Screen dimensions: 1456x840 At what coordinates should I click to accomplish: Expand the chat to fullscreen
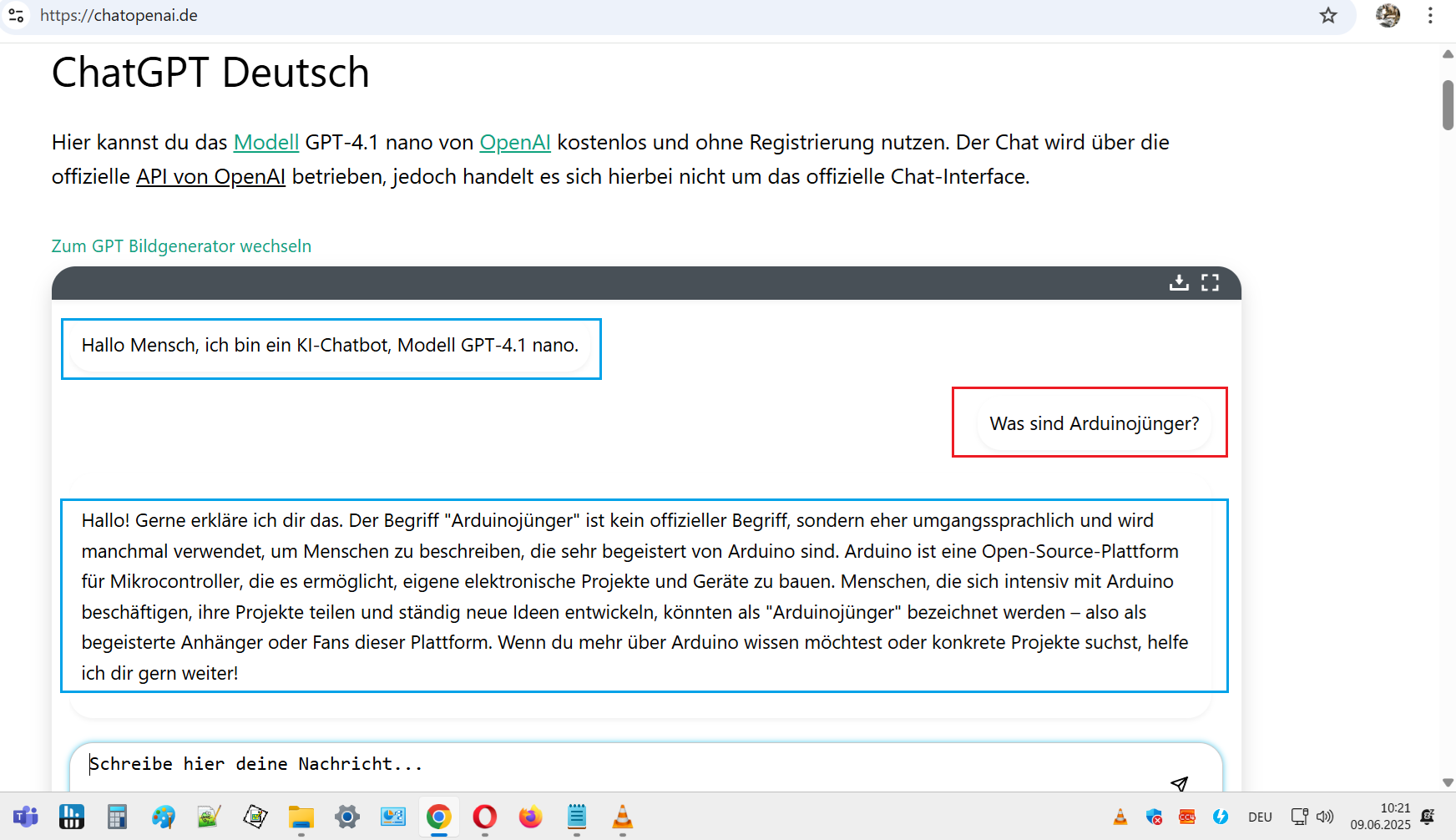coord(1211,282)
